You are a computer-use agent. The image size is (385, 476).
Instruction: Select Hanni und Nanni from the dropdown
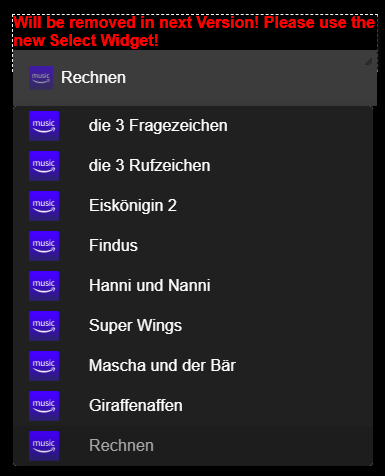[x=193, y=286]
